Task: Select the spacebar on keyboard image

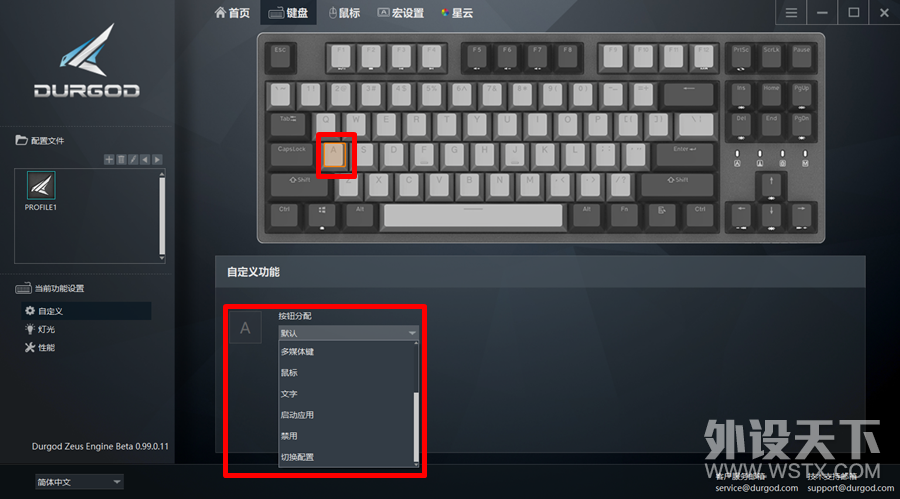Action: tap(473, 215)
